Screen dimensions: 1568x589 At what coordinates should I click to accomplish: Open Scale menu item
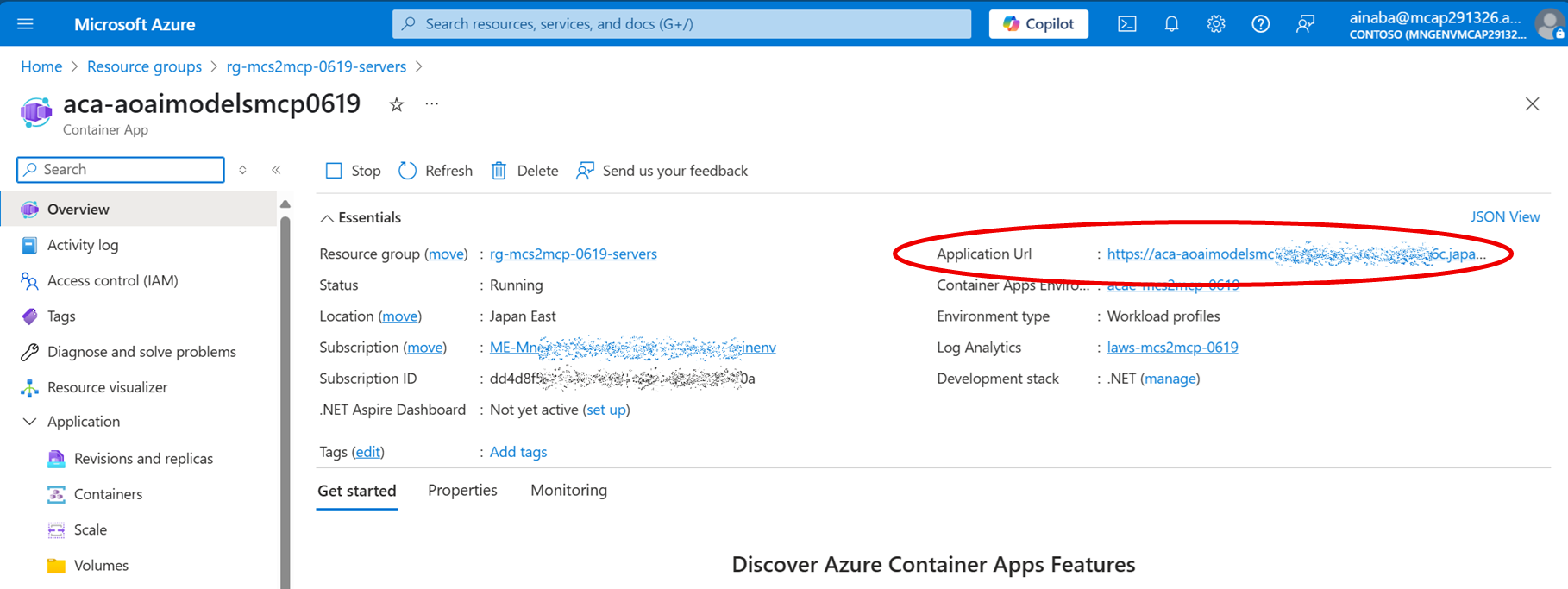tap(90, 529)
